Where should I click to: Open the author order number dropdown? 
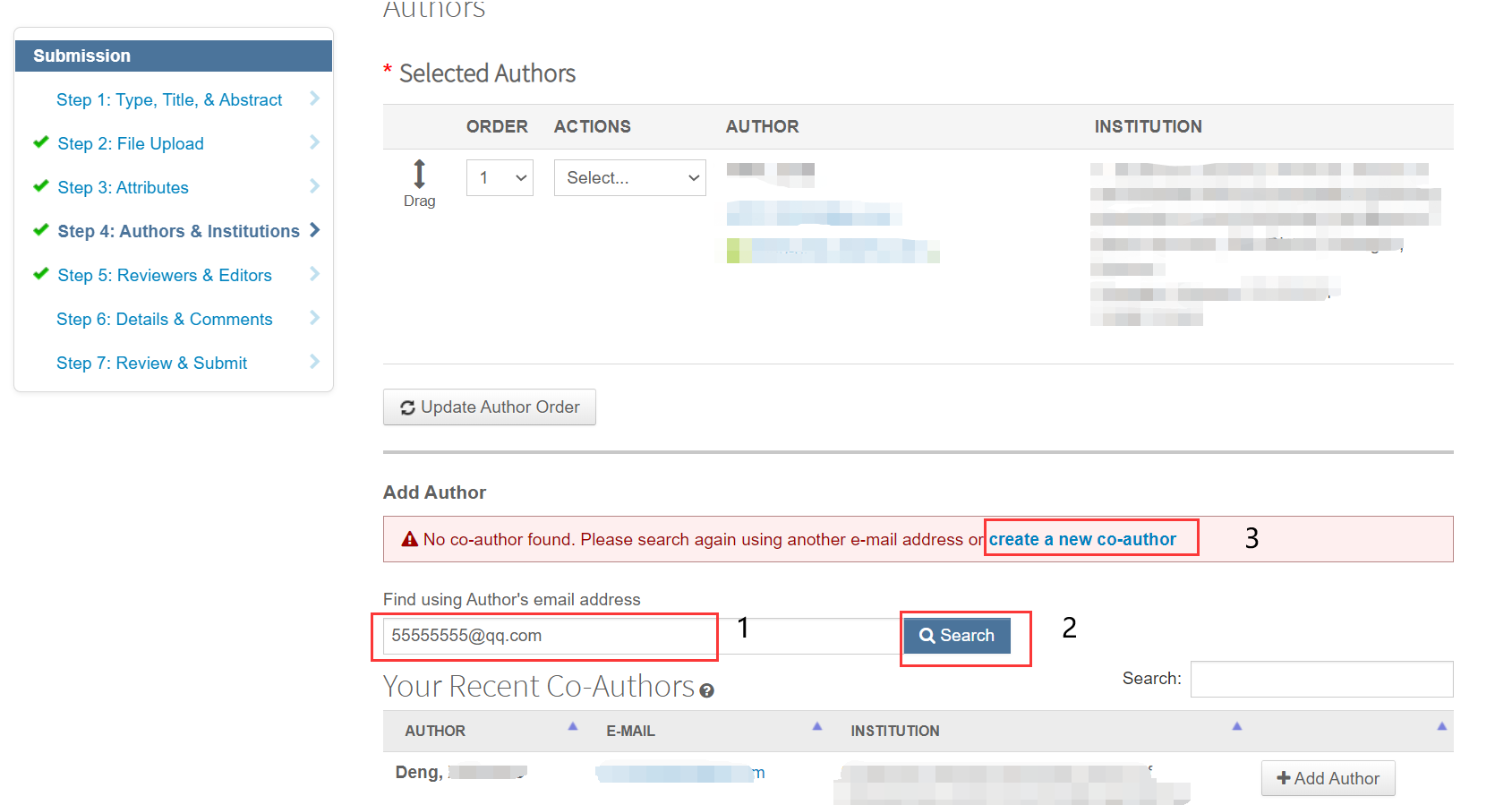[500, 177]
